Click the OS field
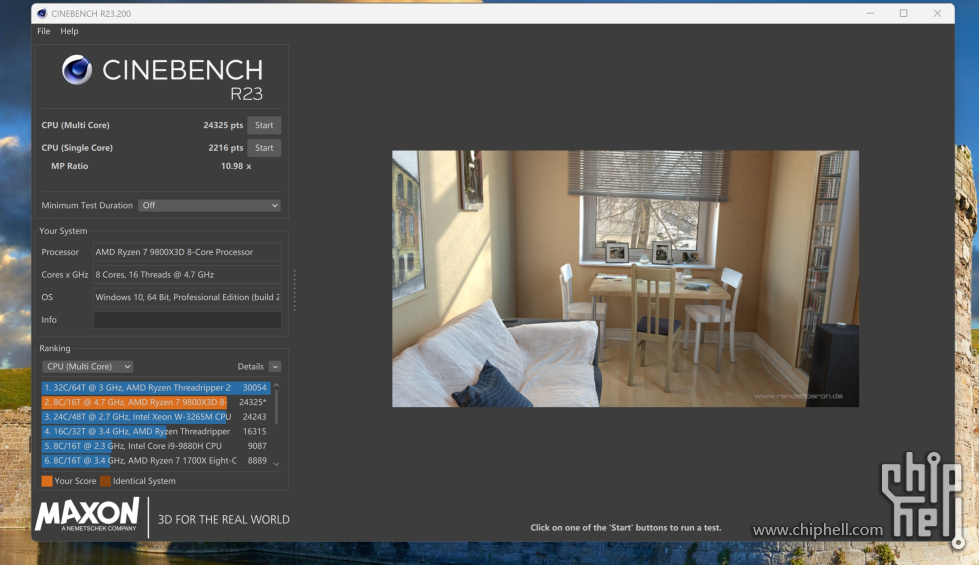 187,297
